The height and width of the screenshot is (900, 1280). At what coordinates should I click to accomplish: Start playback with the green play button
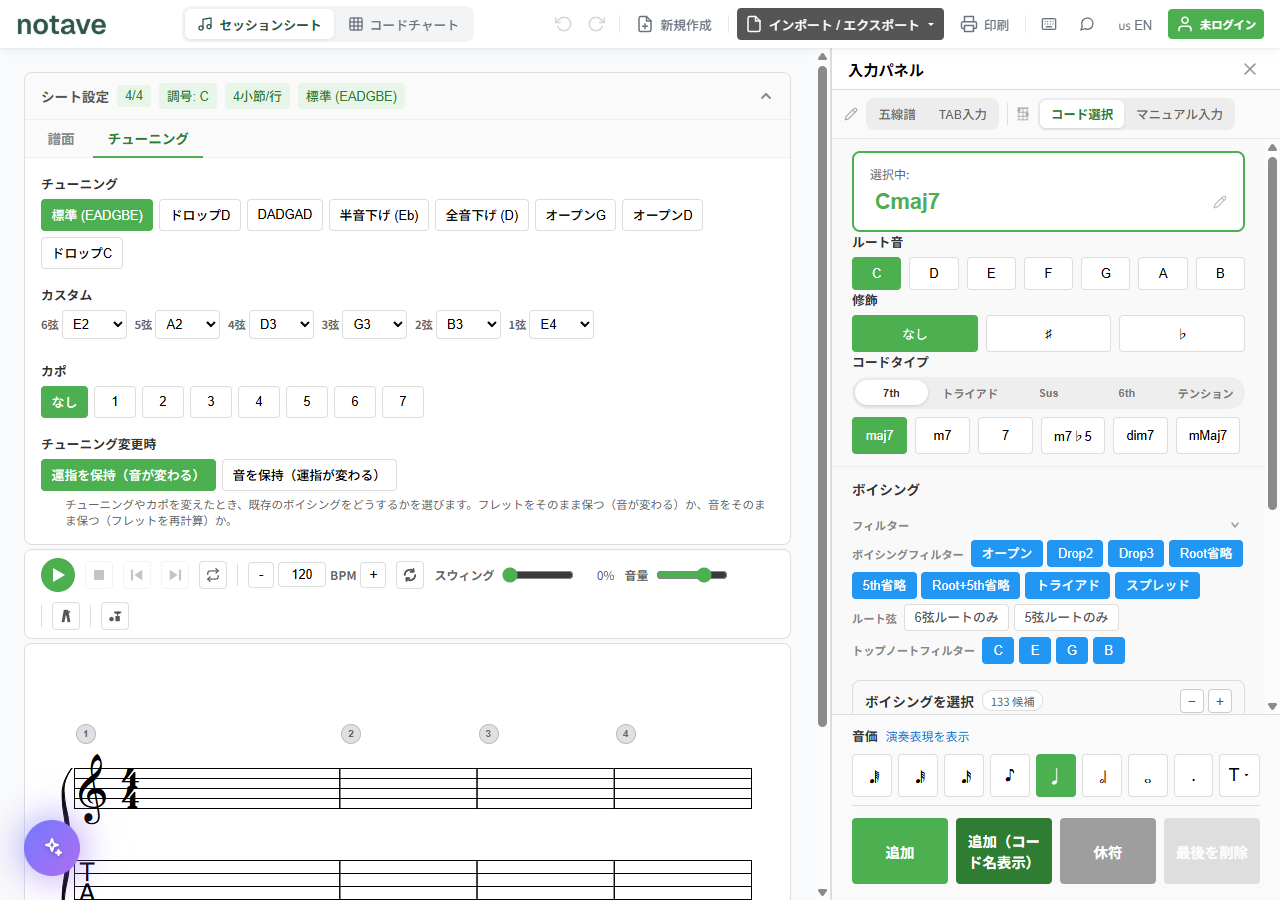(x=58, y=575)
